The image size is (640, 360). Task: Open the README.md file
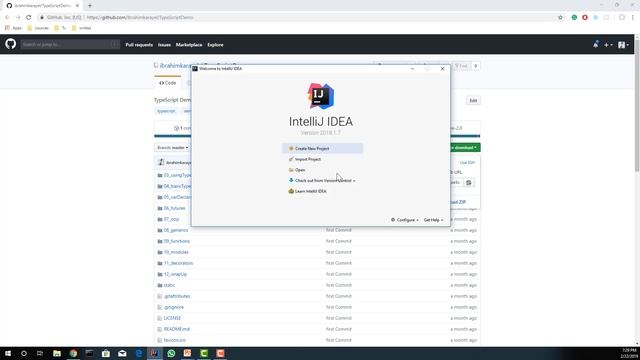point(177,329)
